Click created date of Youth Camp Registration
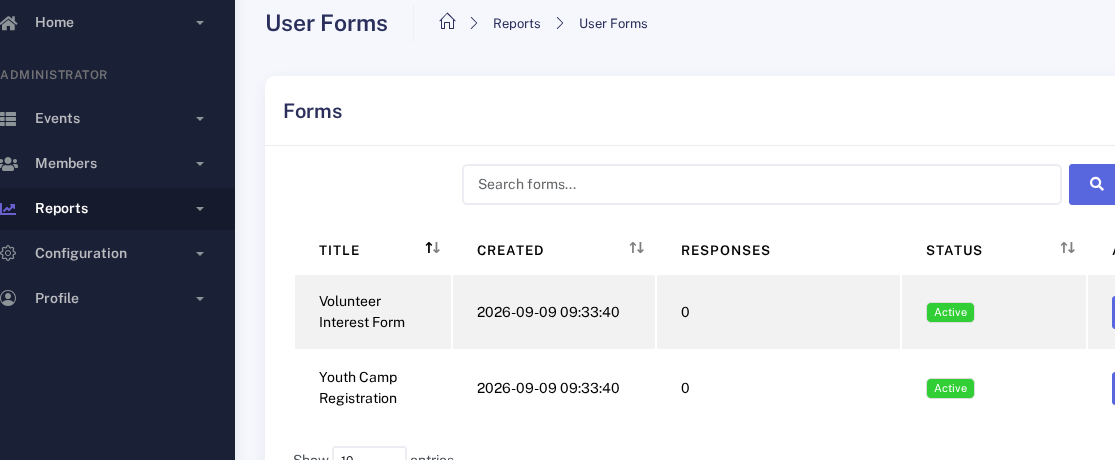1115x460 pixels. click(x=548, y=388)
